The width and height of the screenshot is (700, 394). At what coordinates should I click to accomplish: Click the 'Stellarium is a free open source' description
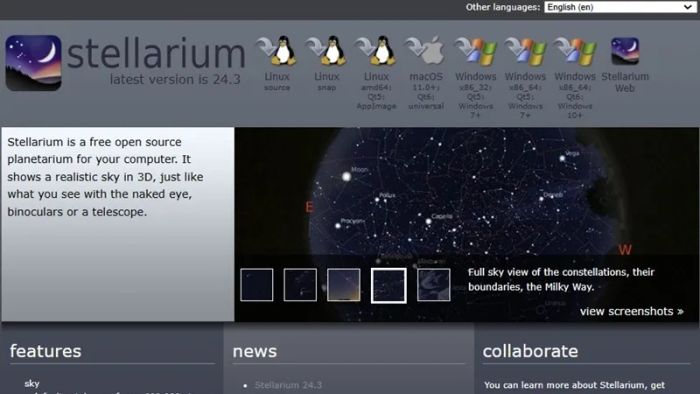105,177
